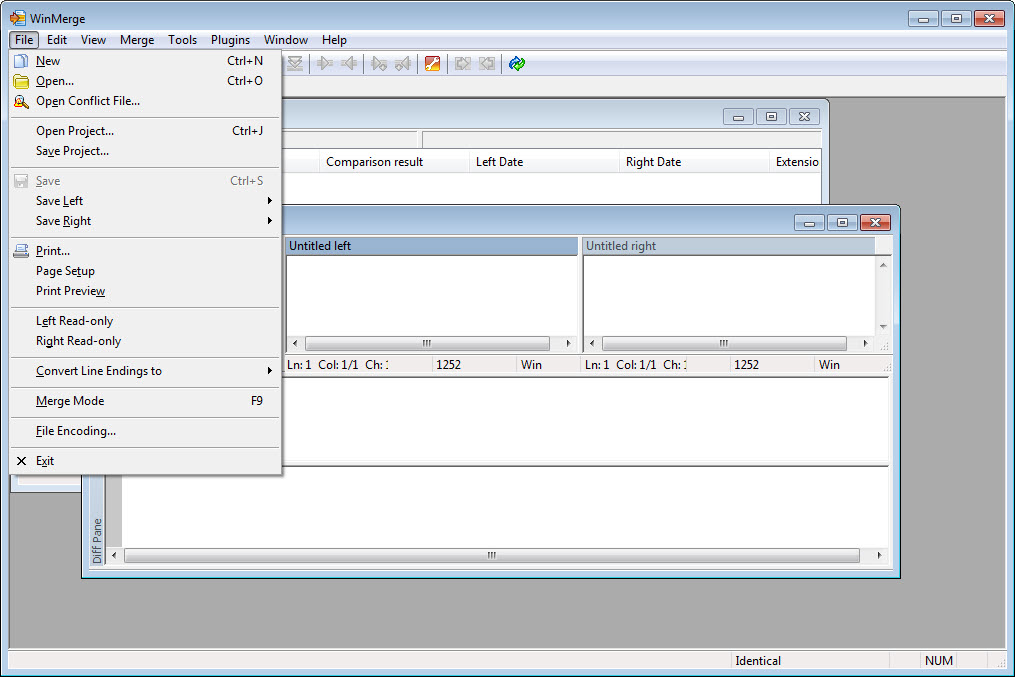Activate the Untitled left pane header
Screen dimensions: 1015x677
[432, 246]
